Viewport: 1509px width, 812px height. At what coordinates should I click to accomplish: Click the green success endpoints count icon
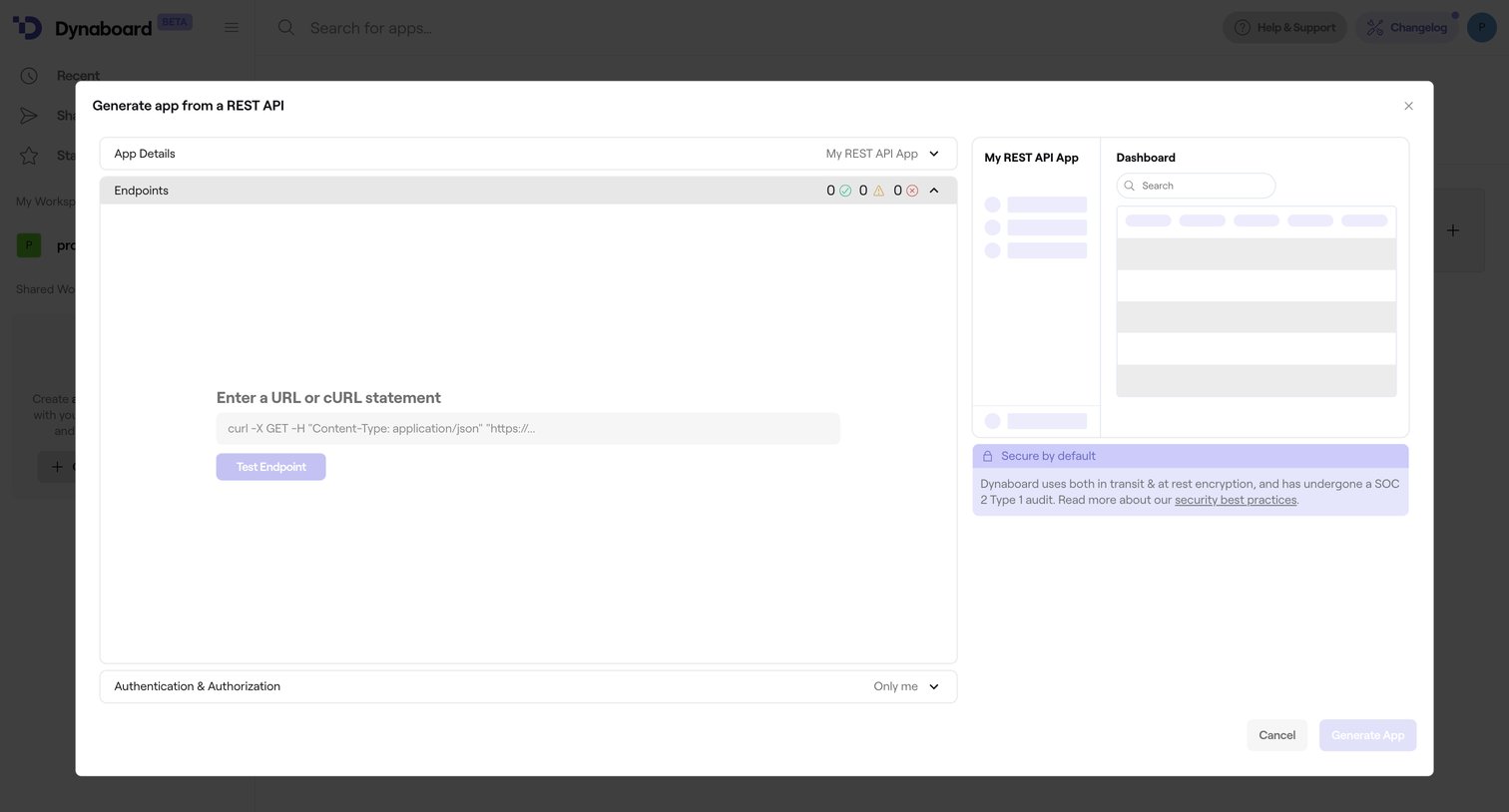[x=845, y=191]
